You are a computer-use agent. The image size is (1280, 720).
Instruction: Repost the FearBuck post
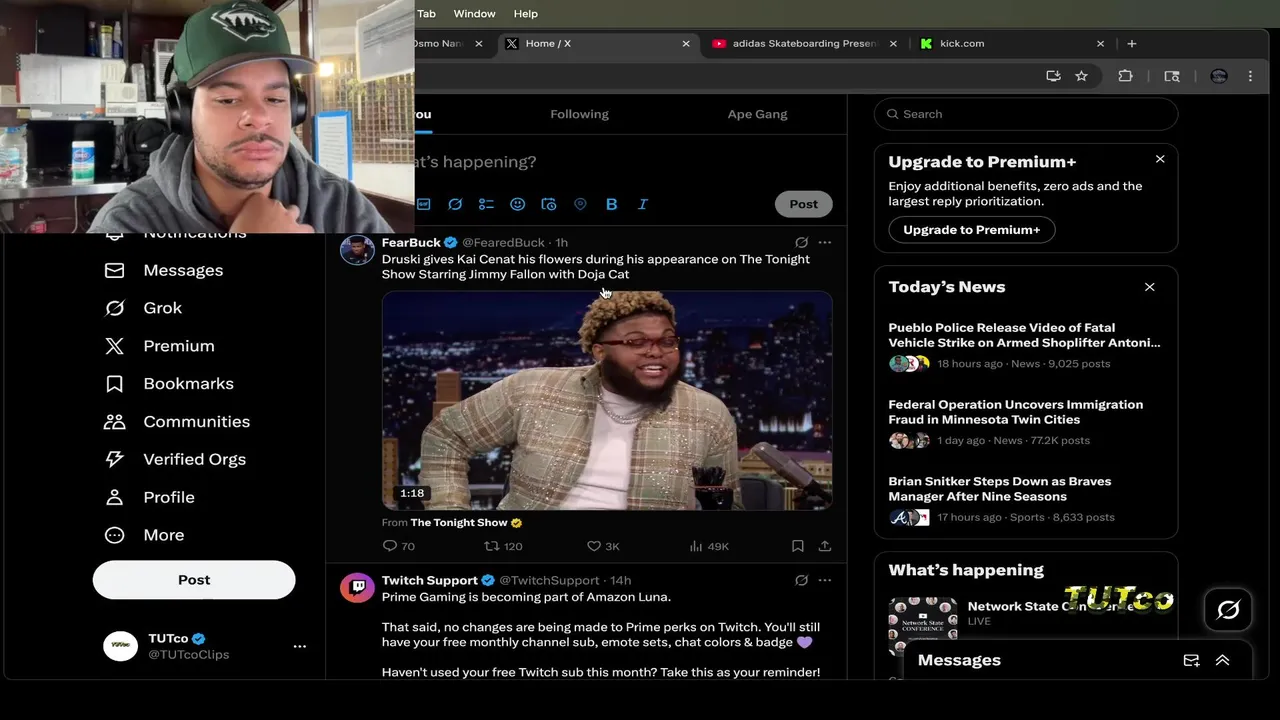pos(503,546)
